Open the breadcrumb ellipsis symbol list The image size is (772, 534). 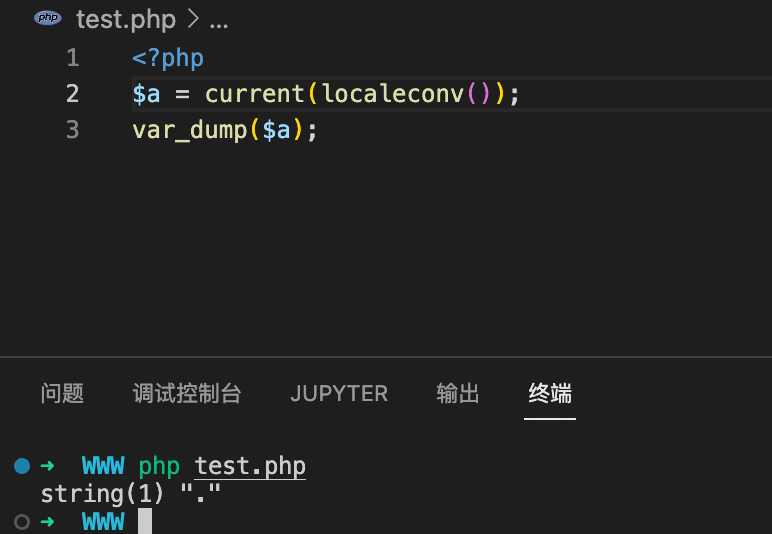point(219,25)
